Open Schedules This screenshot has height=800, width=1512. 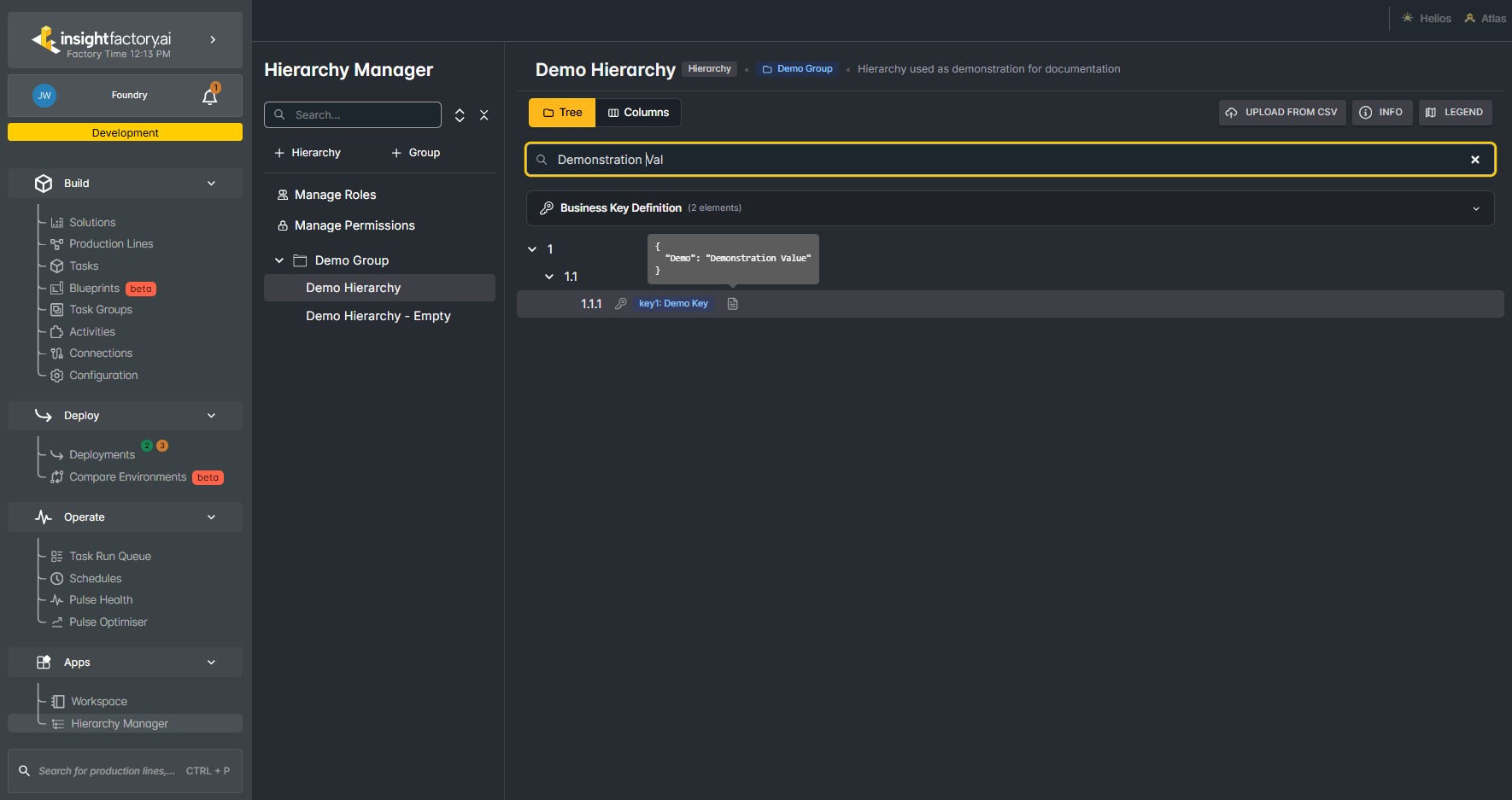pos(95,579)
